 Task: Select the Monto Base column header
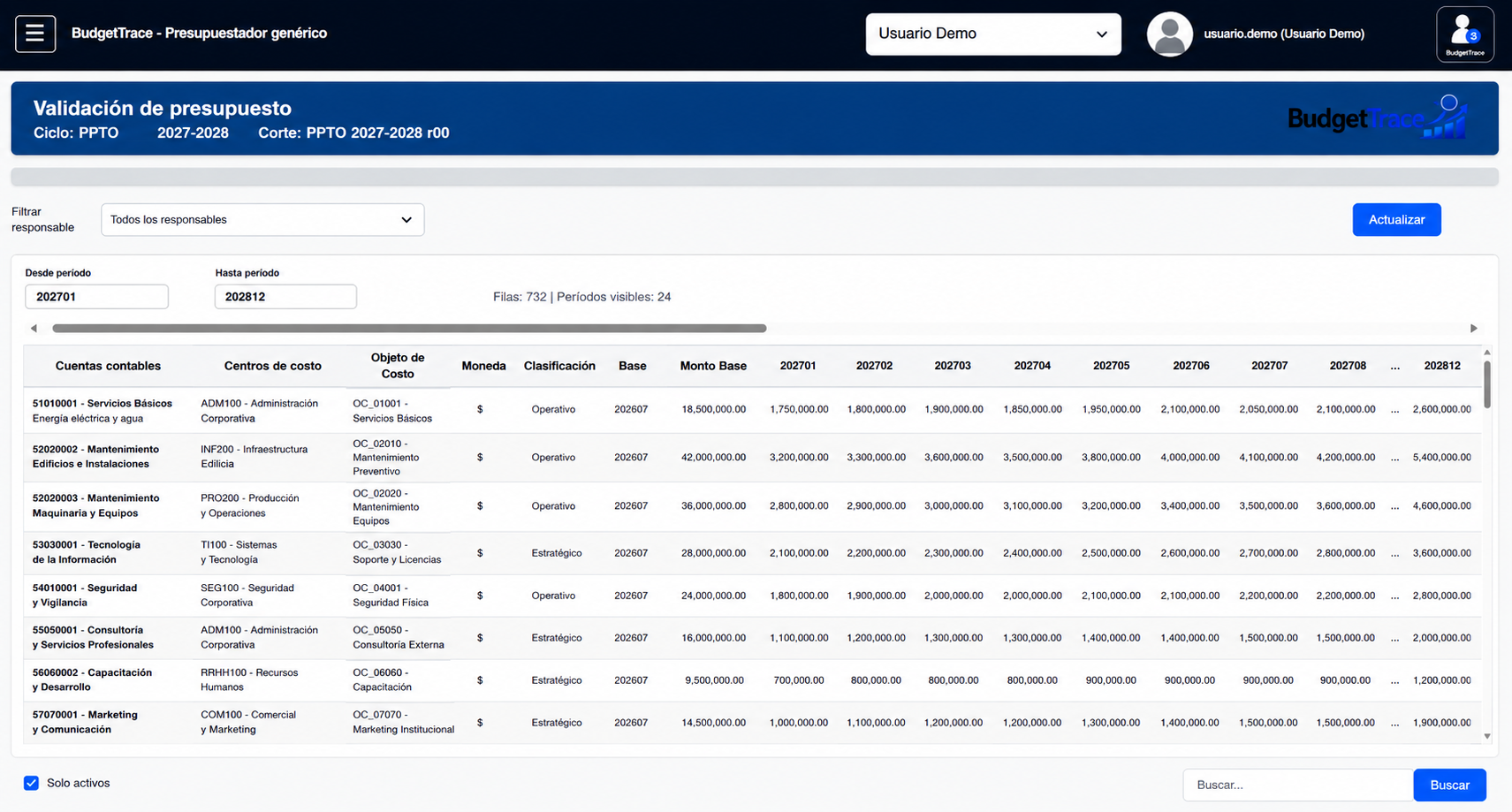[713, 366]
